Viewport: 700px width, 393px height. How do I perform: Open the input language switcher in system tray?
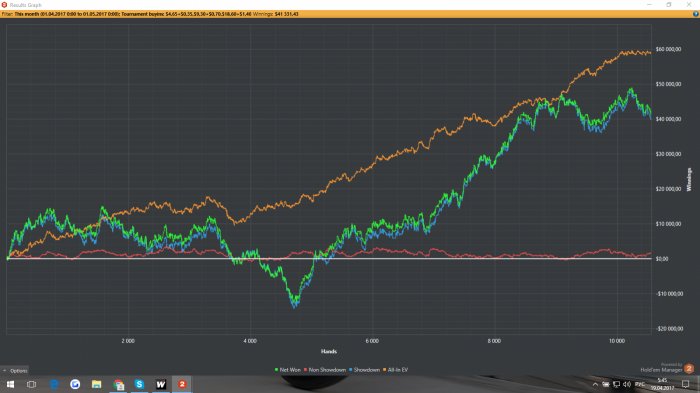click(640, 384)
